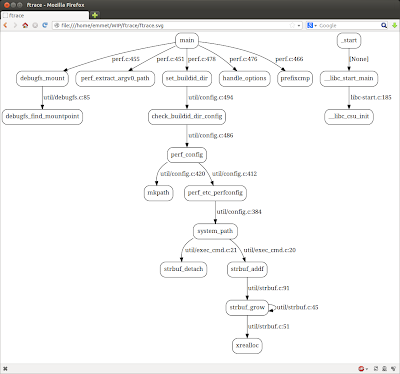400x374 pixels.
Task: Close the add-on bar with the X icon
Action: [x=5, y=369]
